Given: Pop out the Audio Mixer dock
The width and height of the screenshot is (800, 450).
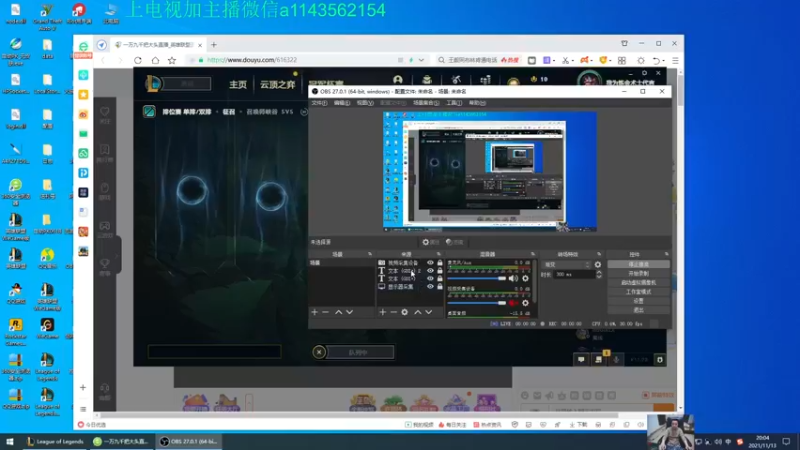Looking at the screenshot, I should click(x=533, y=254).
